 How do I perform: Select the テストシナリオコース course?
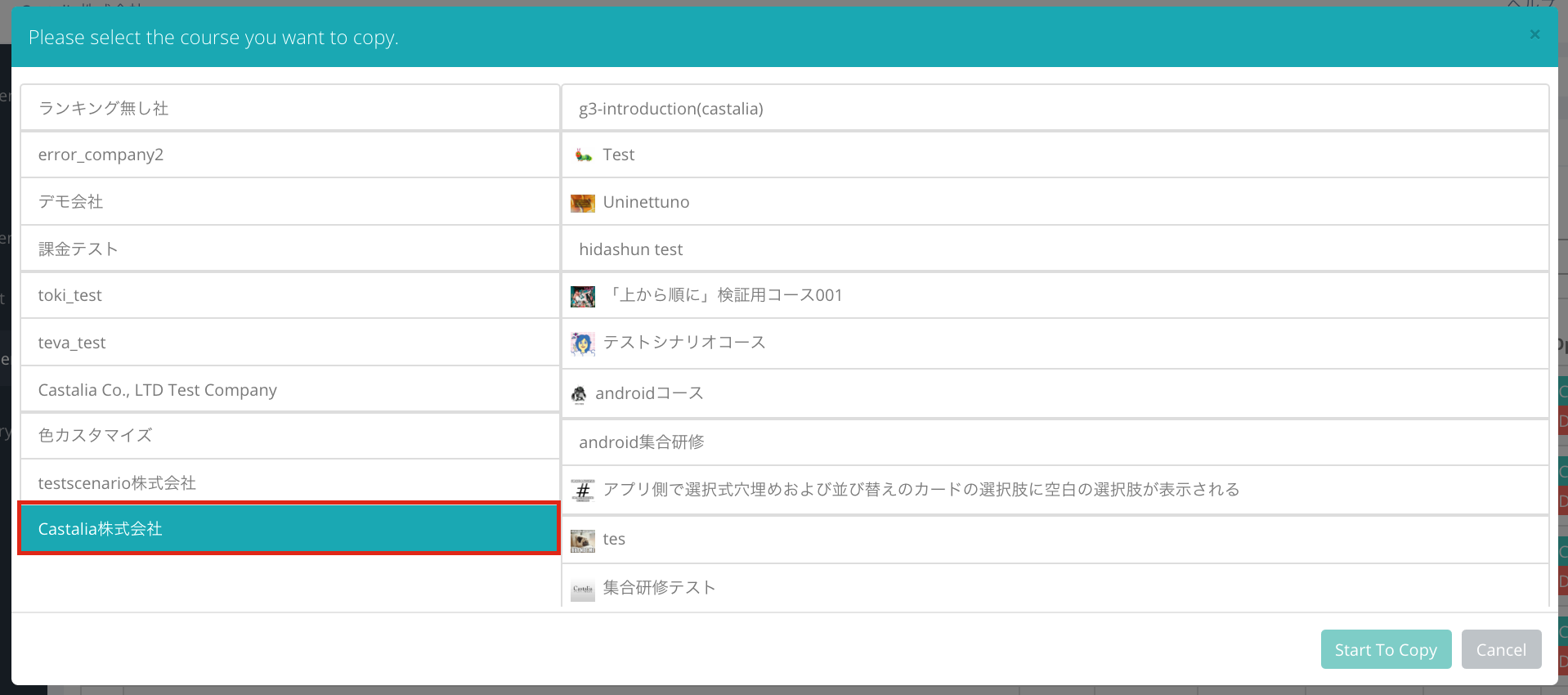(1055, 343)
